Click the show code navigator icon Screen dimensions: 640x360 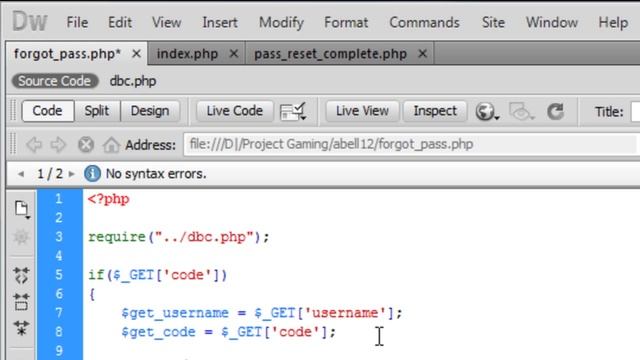21,237
